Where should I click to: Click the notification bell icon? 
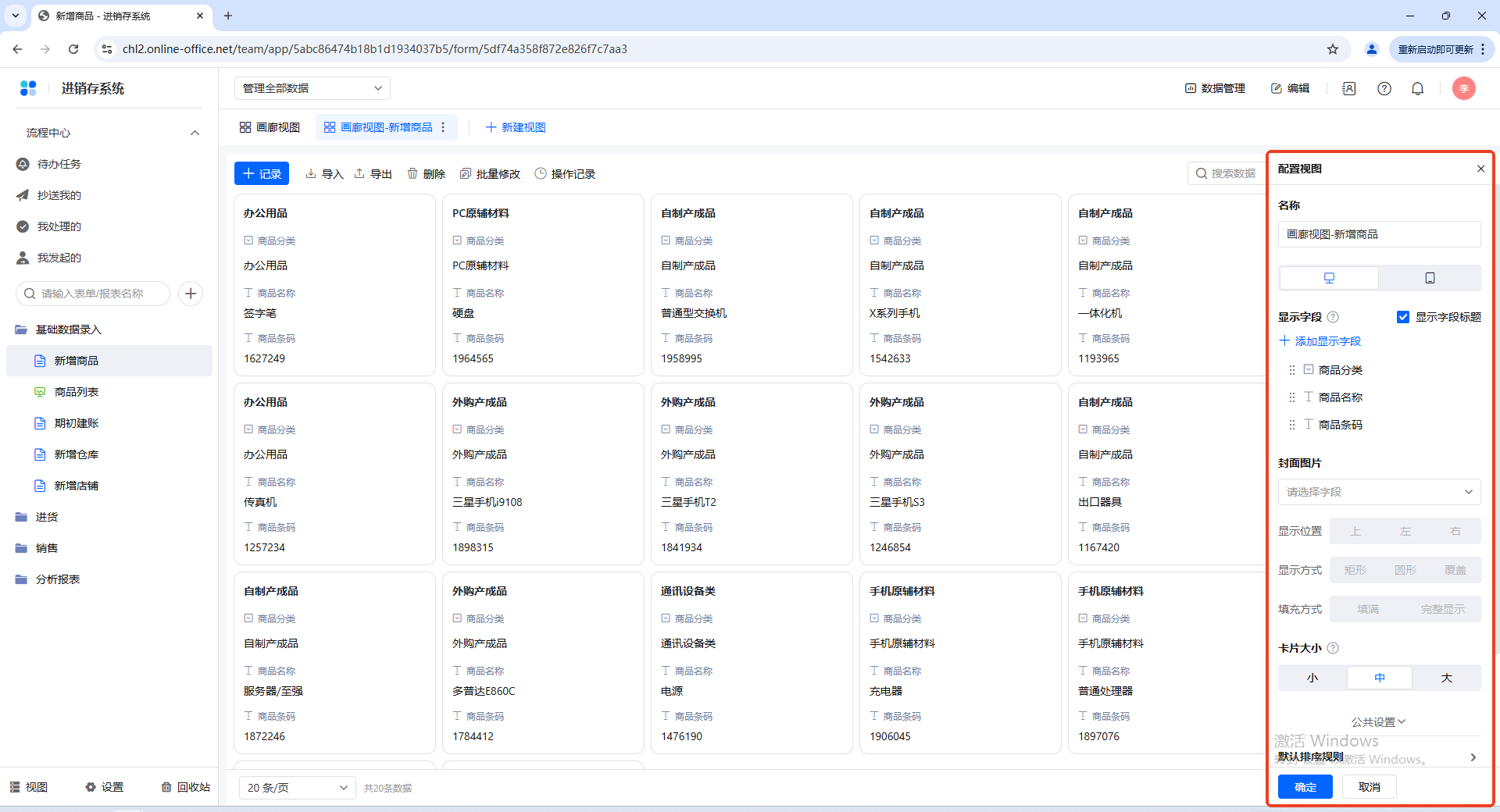1417,89
